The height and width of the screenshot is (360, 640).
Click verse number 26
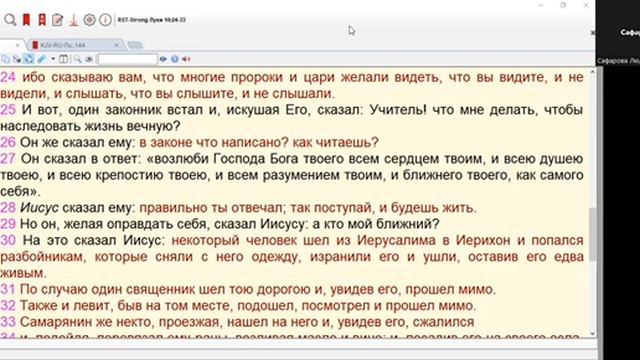click(8, 142)
